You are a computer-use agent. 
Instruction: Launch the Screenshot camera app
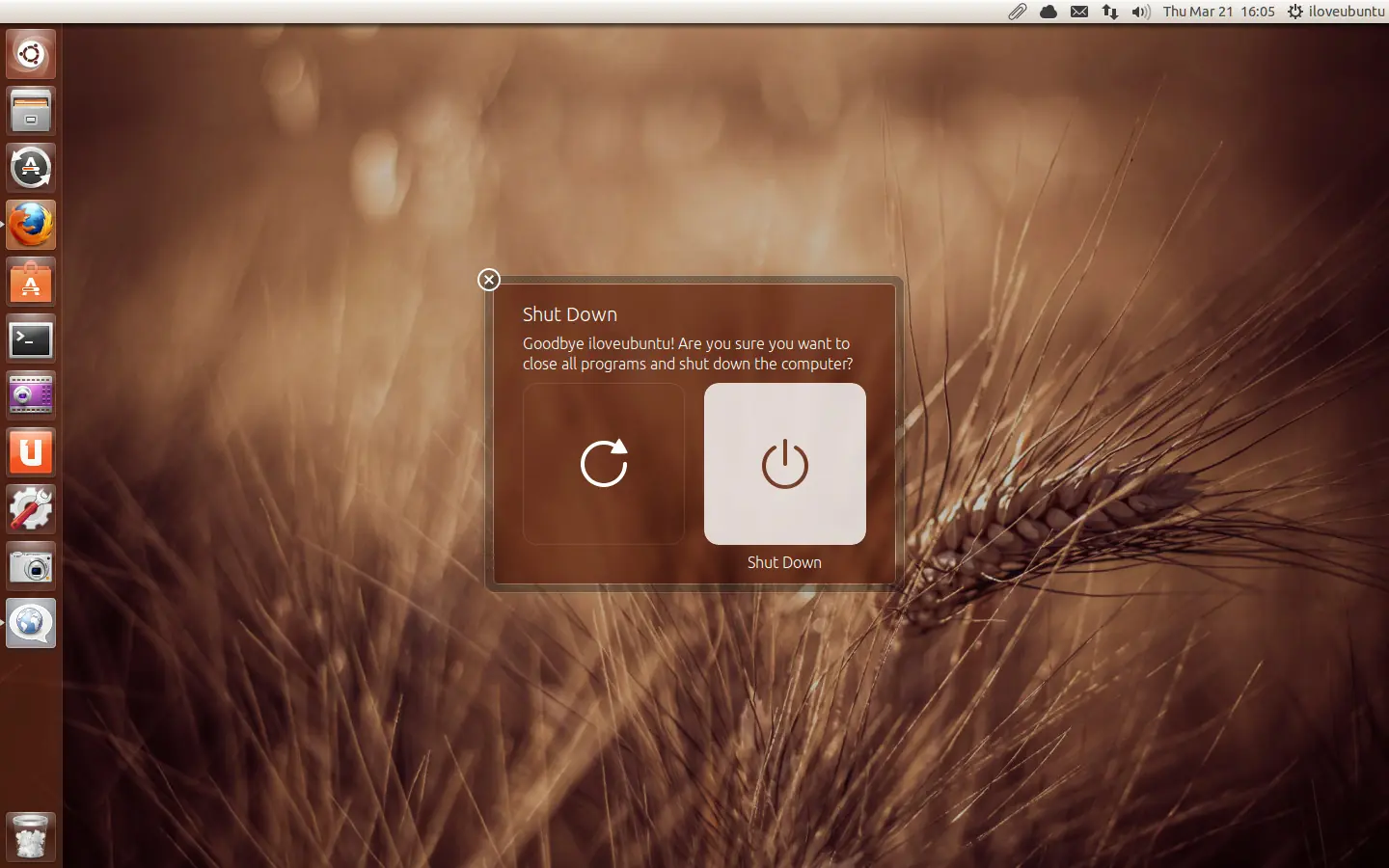point(31,566)
